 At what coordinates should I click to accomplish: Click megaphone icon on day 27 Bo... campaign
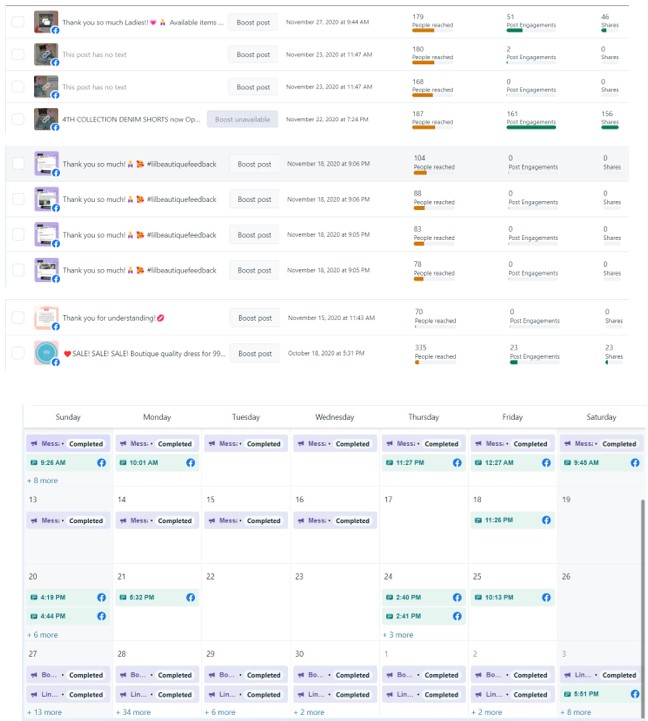pyautogui.click(x=34, y=675)
